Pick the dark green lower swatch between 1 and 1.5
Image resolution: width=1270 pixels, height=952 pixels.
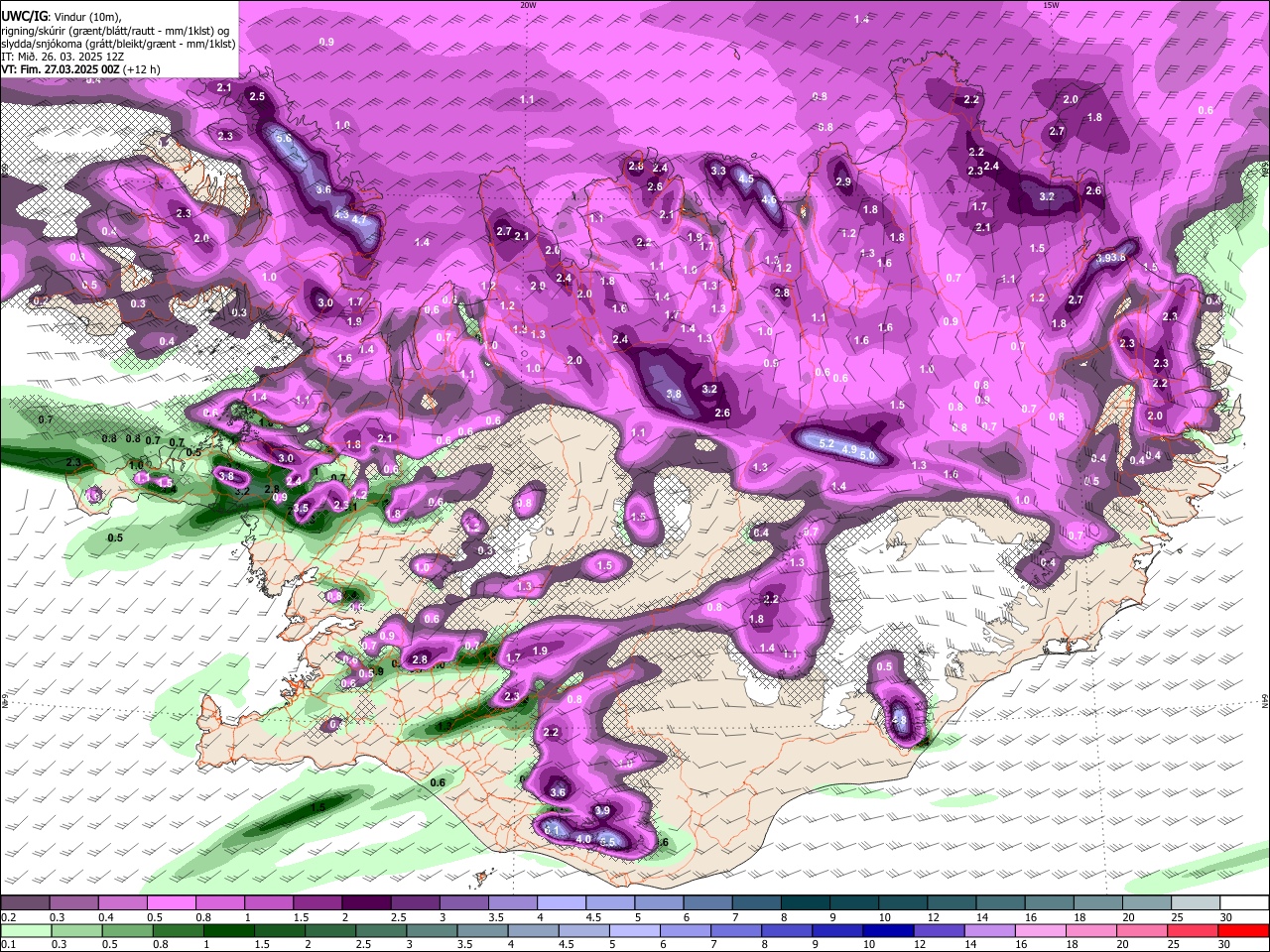pyautogui.click(x=228, y=930)
